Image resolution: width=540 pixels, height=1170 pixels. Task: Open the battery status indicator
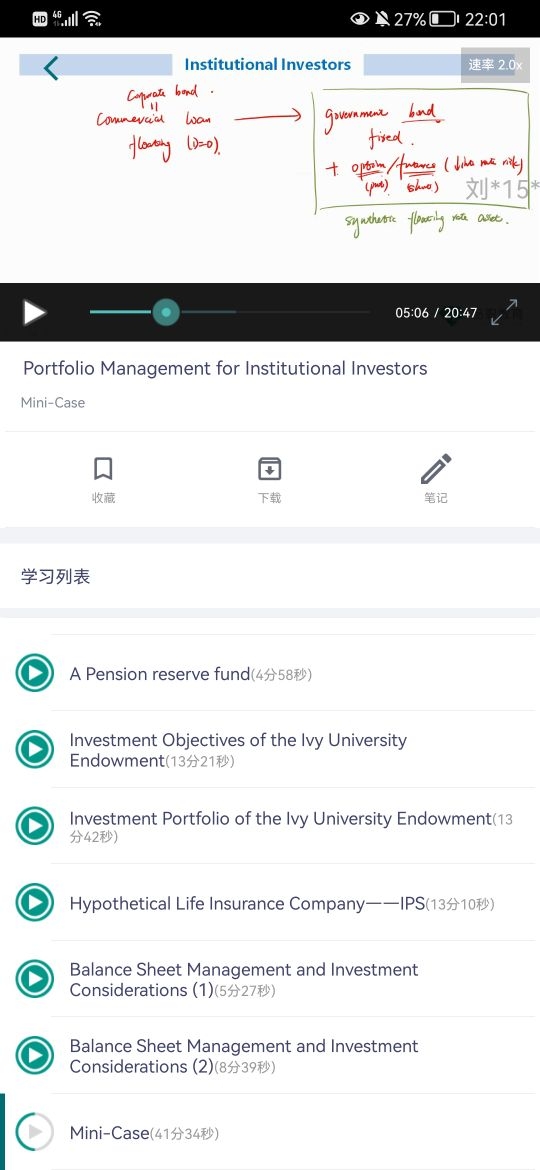445,19
